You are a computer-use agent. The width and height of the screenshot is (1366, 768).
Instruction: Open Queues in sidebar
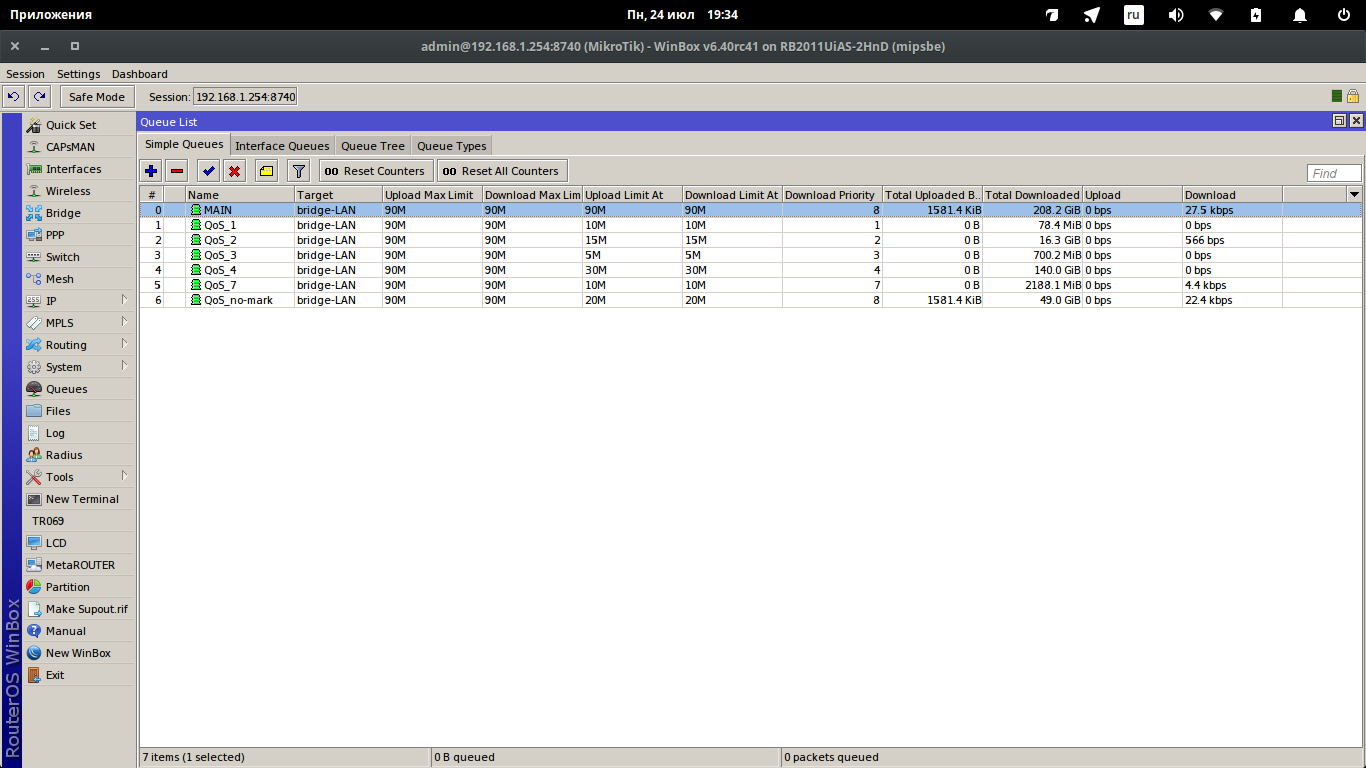click(x=79, y=389)
